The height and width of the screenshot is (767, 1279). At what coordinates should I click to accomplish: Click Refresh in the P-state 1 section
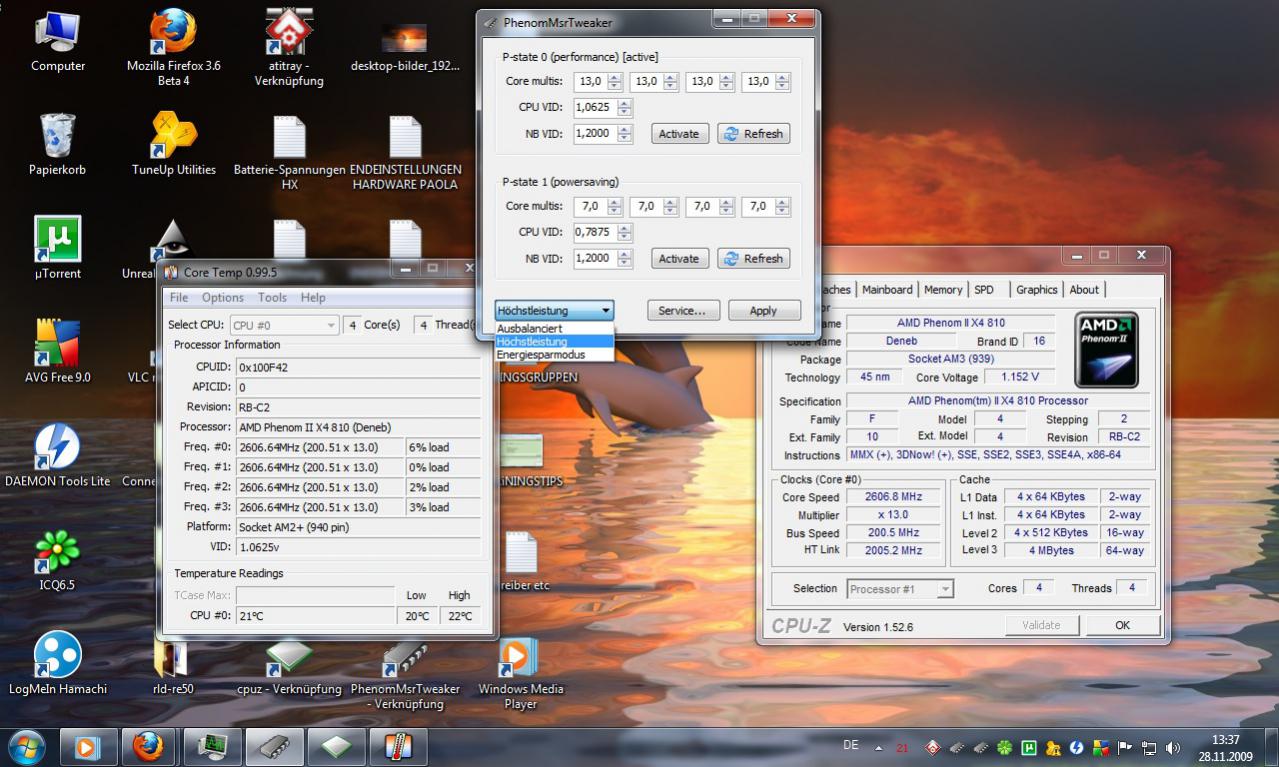[x=753, y=258]
